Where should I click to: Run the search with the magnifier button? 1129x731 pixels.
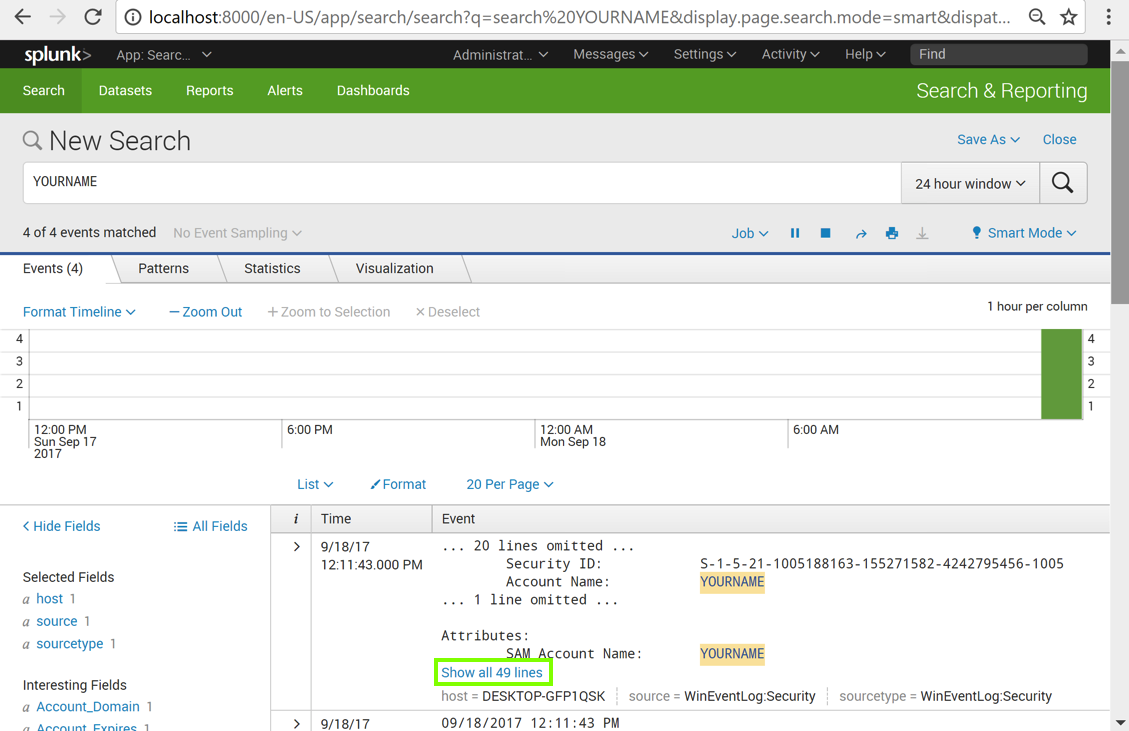(x=1063, y=183)
